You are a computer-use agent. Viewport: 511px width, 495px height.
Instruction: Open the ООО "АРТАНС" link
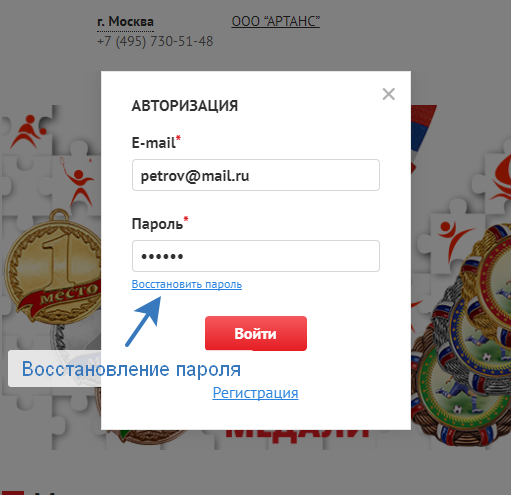tap(276, 21)
